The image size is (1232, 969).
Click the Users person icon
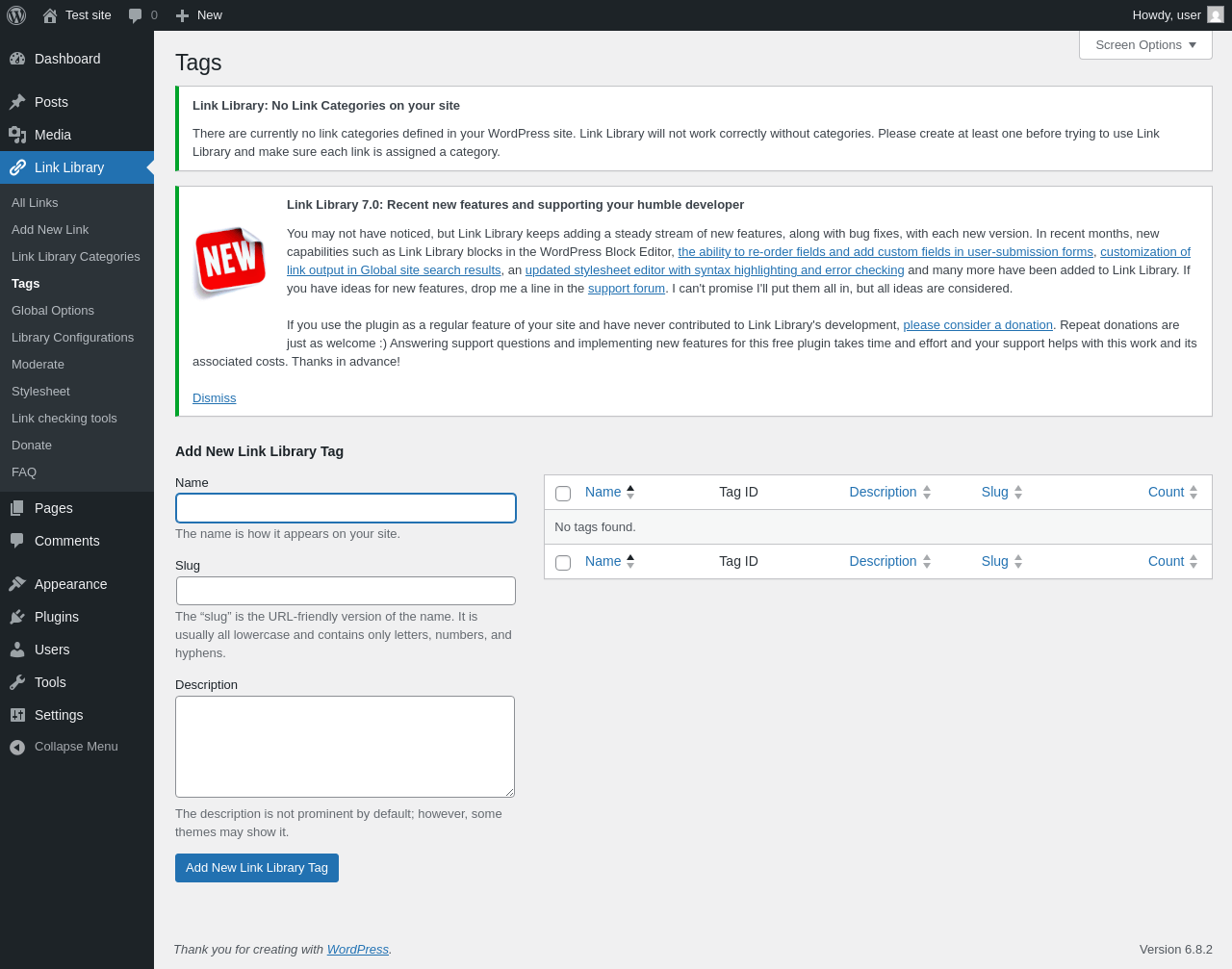(17, 650)
